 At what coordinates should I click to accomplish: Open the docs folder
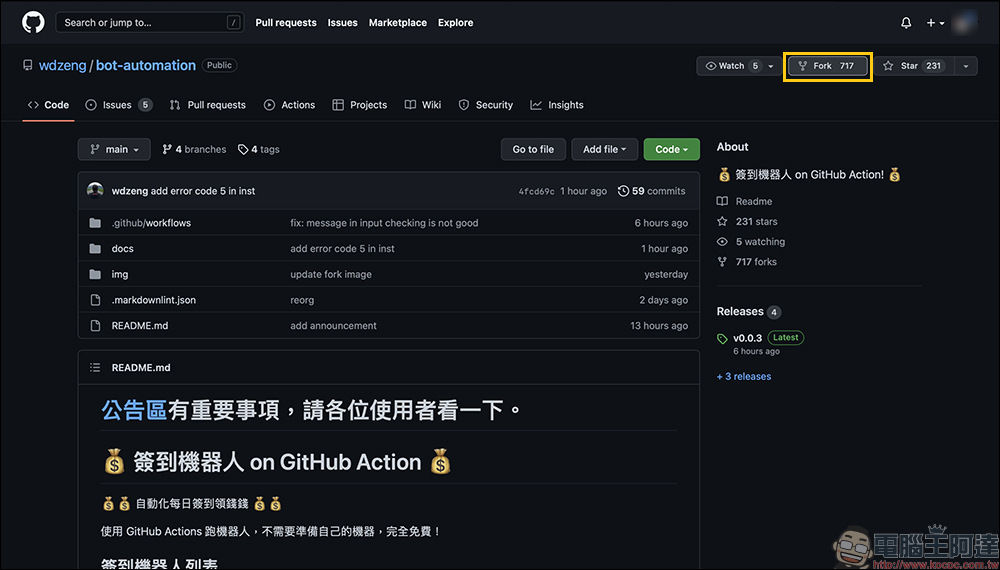122,248
